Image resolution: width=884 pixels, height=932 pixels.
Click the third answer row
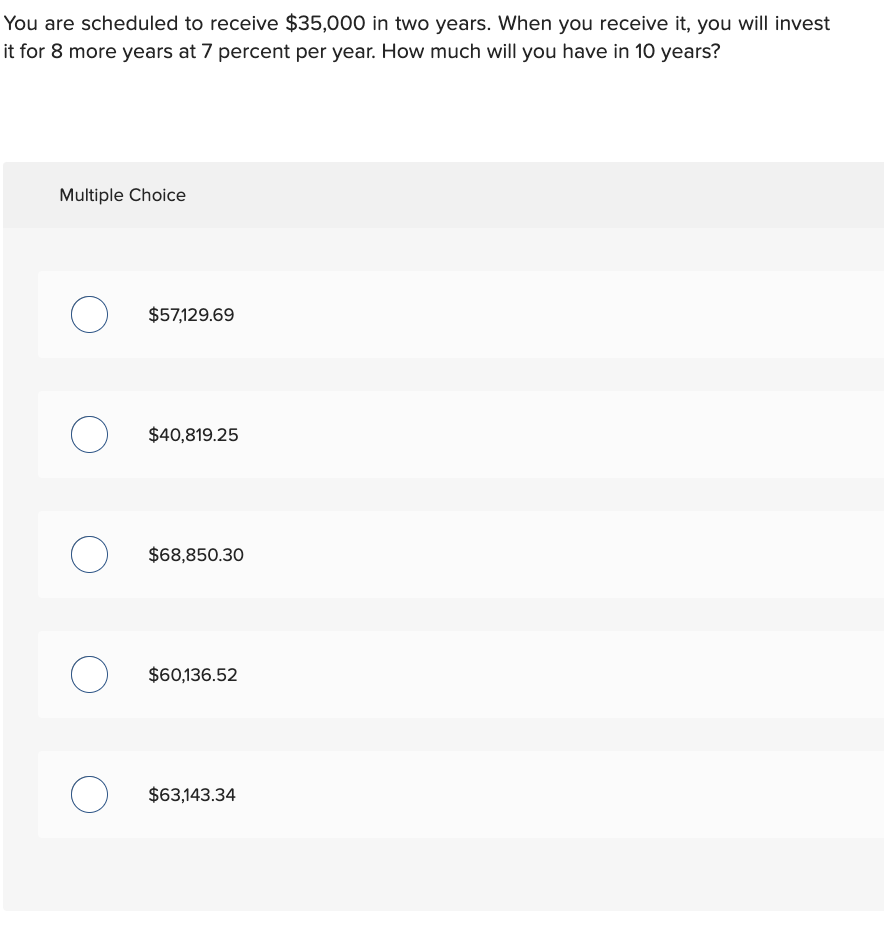[460, 554]
